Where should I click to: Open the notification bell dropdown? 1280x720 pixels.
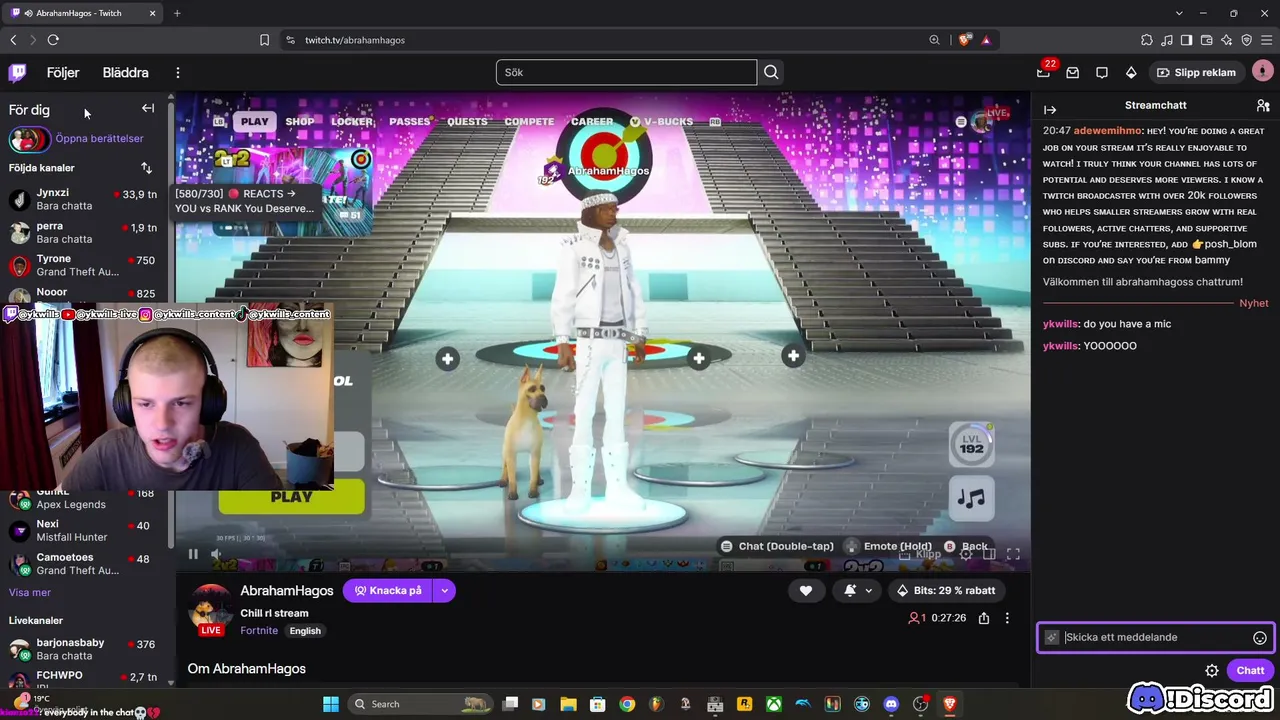[857, 591]
